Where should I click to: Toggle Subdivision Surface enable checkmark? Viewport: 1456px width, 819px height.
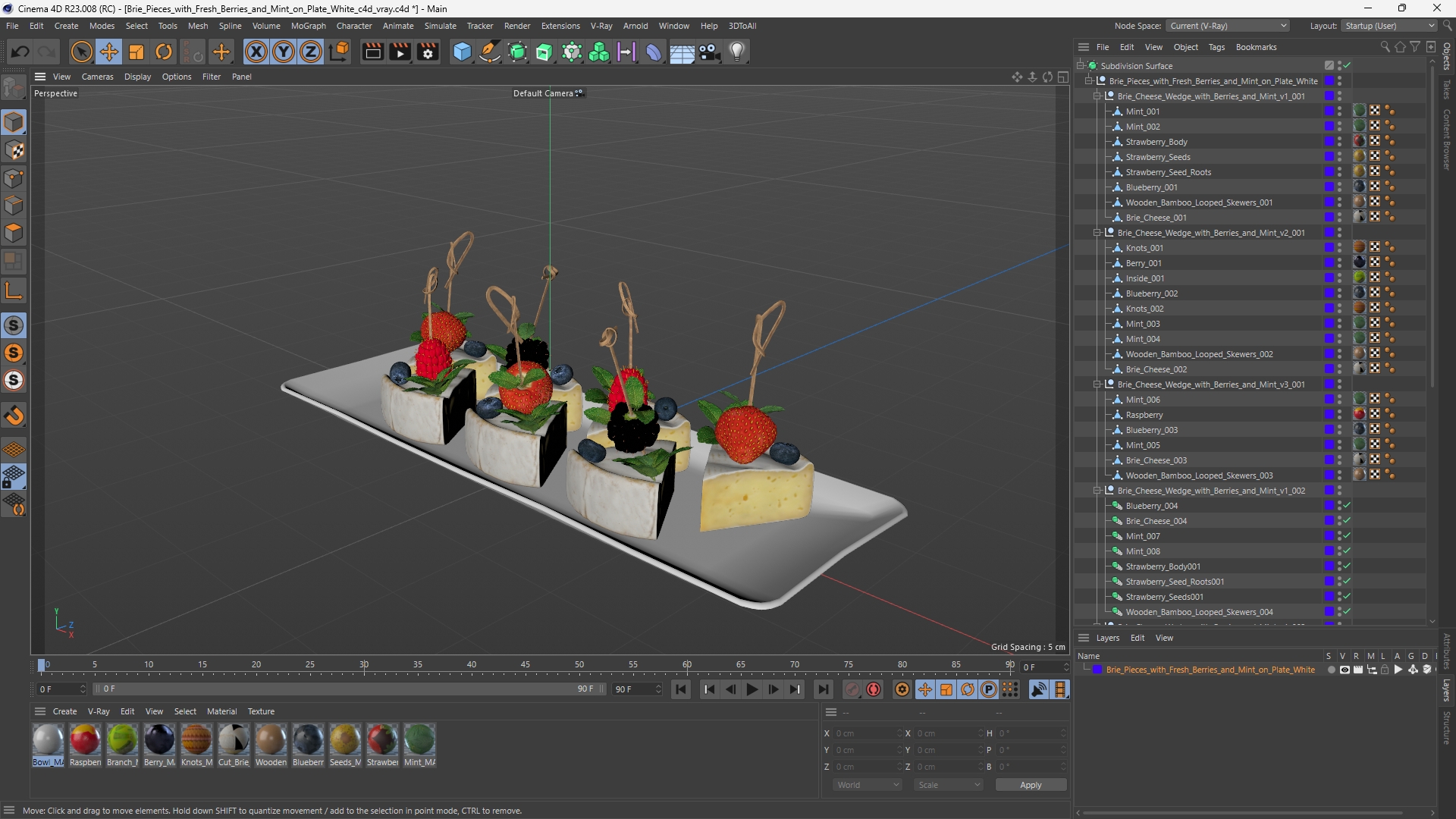pyautogui.click(x=1347, y=66)
